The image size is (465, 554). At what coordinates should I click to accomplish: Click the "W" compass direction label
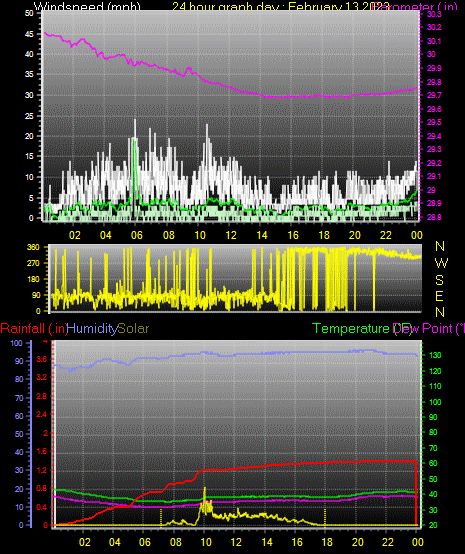pos(441,263)
